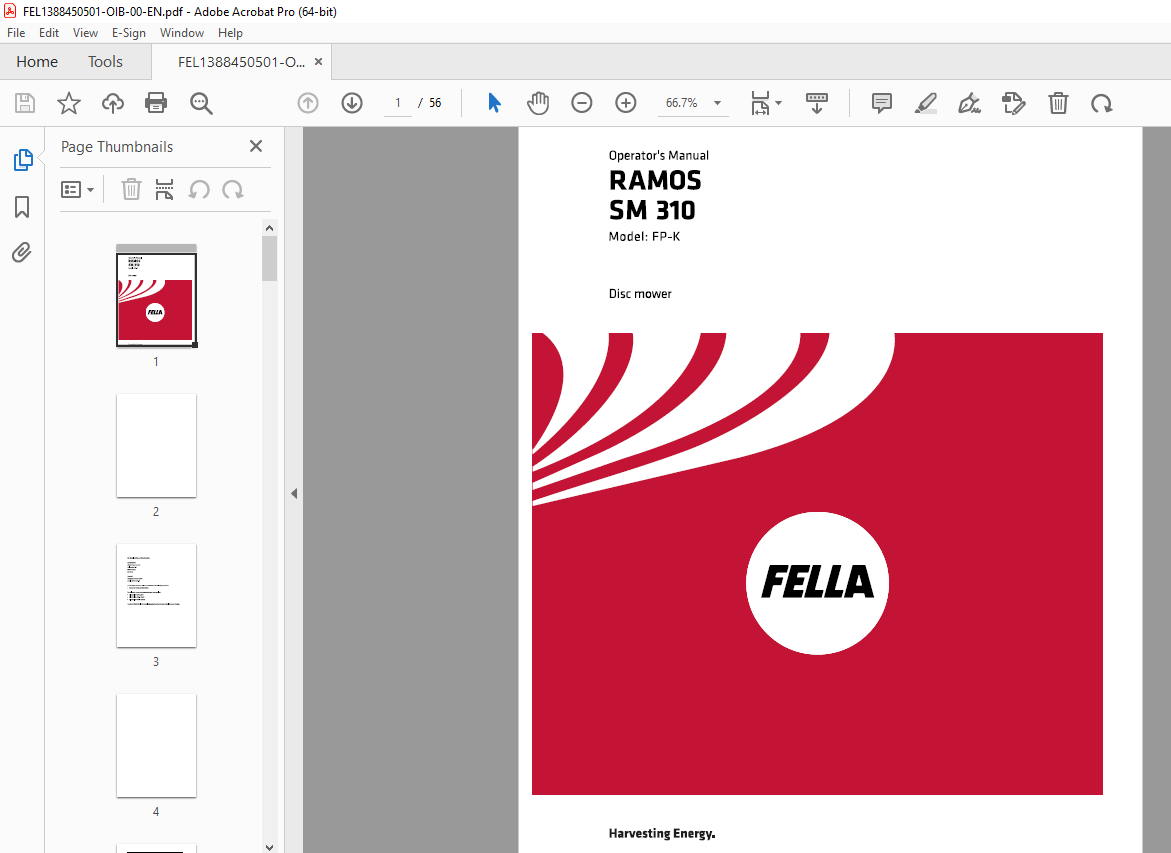Select the FEL1388450501 document tab
The width and height of the screenshot is (1171, 853).
[x=241, y=62]
